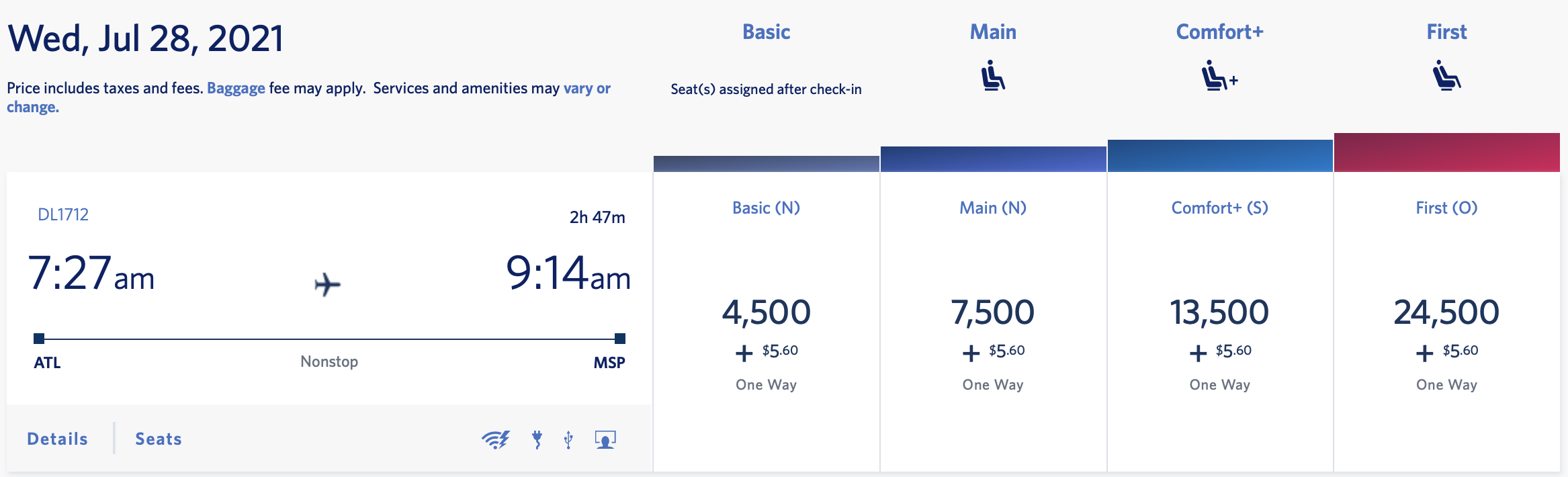Open the Seats view for flight DL1712
The height and width of the screenshot is (477, 1568).
(157, 439)
